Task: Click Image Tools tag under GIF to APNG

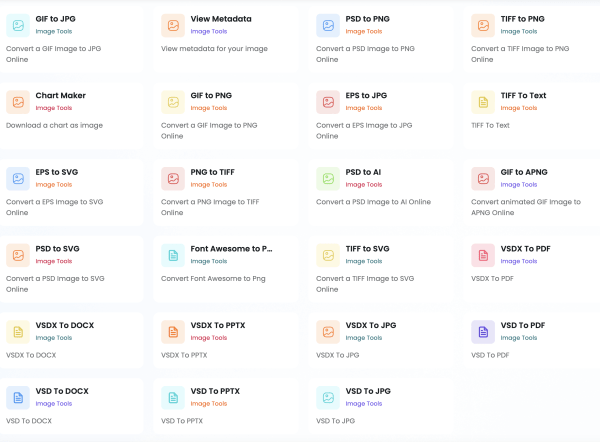Action: [520, 184]
